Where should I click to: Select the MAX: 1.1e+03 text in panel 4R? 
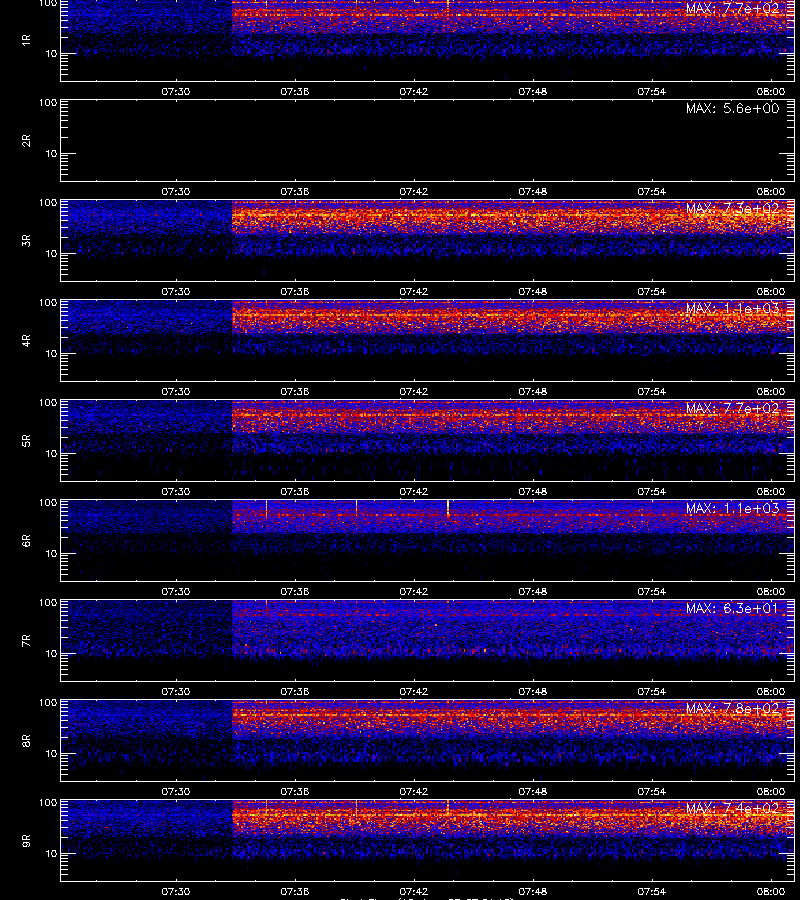732,308
